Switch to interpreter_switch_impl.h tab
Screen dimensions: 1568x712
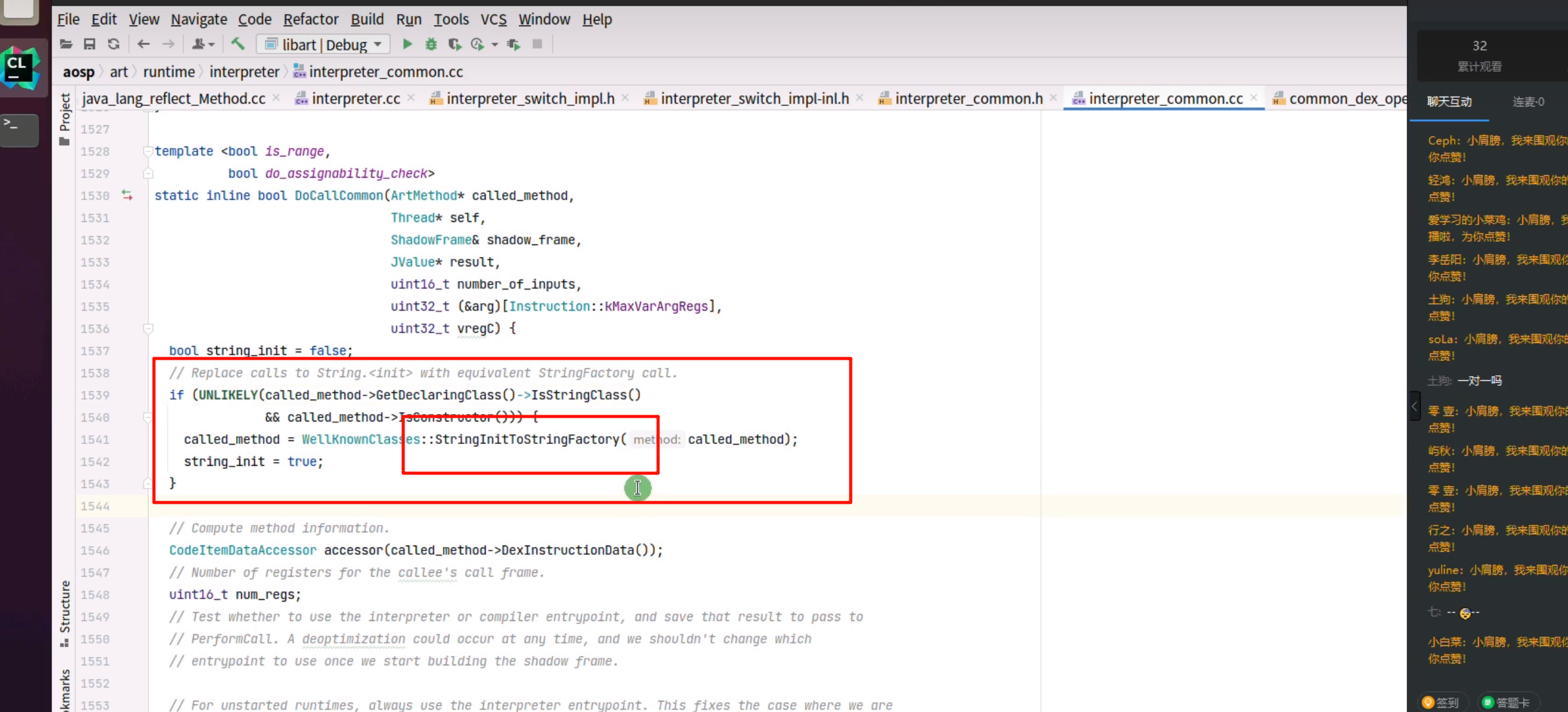530,99
